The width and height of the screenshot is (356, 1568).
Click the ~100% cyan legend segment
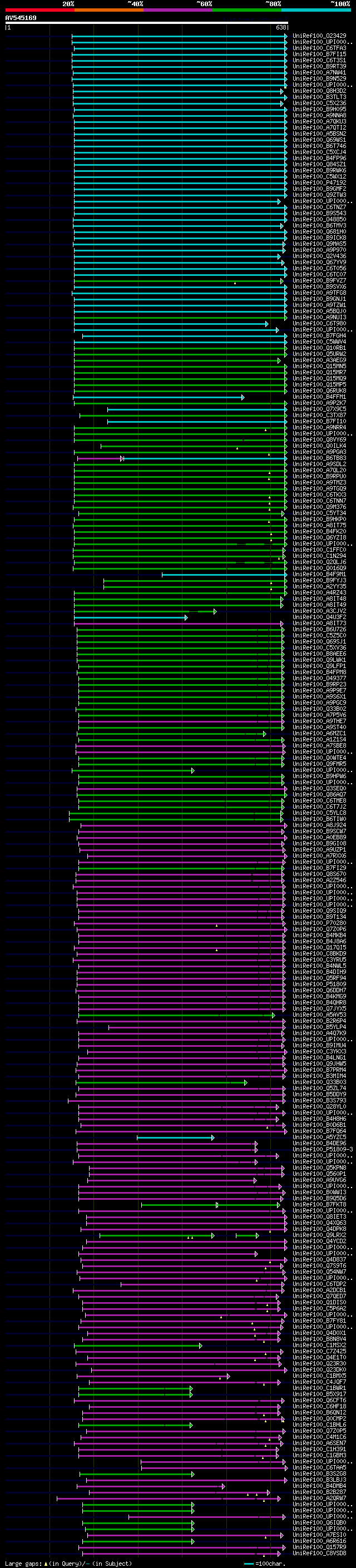[316, 10]
